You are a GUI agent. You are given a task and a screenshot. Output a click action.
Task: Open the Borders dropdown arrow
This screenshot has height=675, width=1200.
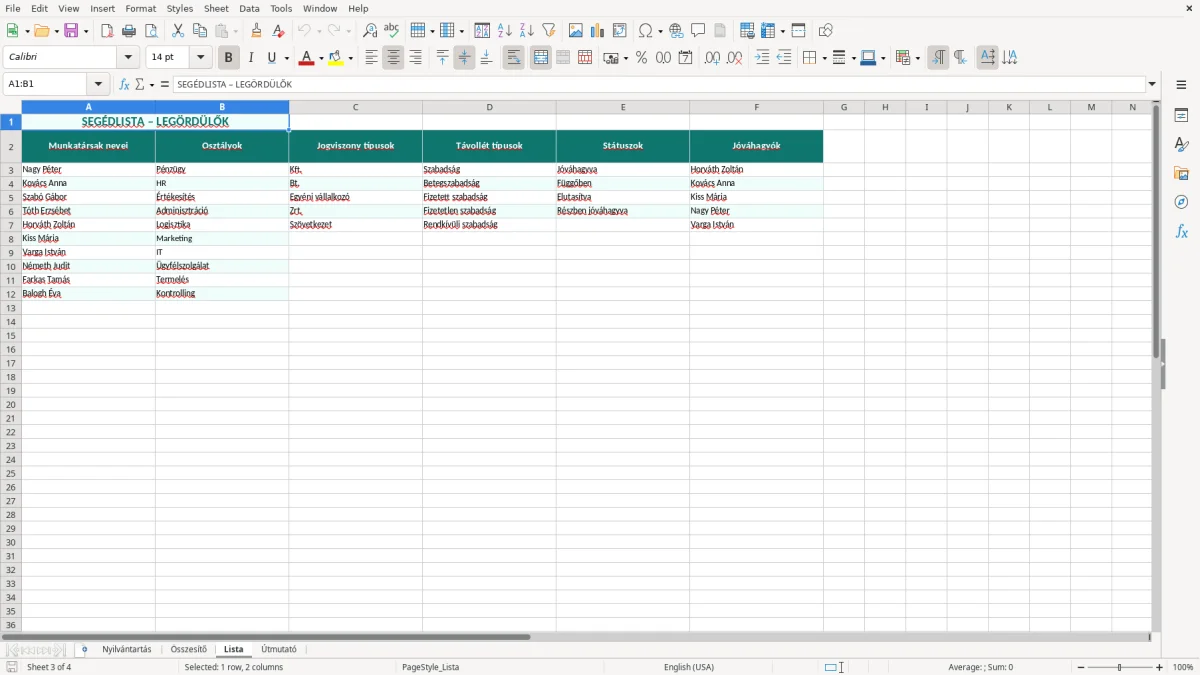[x=824, y=59]
